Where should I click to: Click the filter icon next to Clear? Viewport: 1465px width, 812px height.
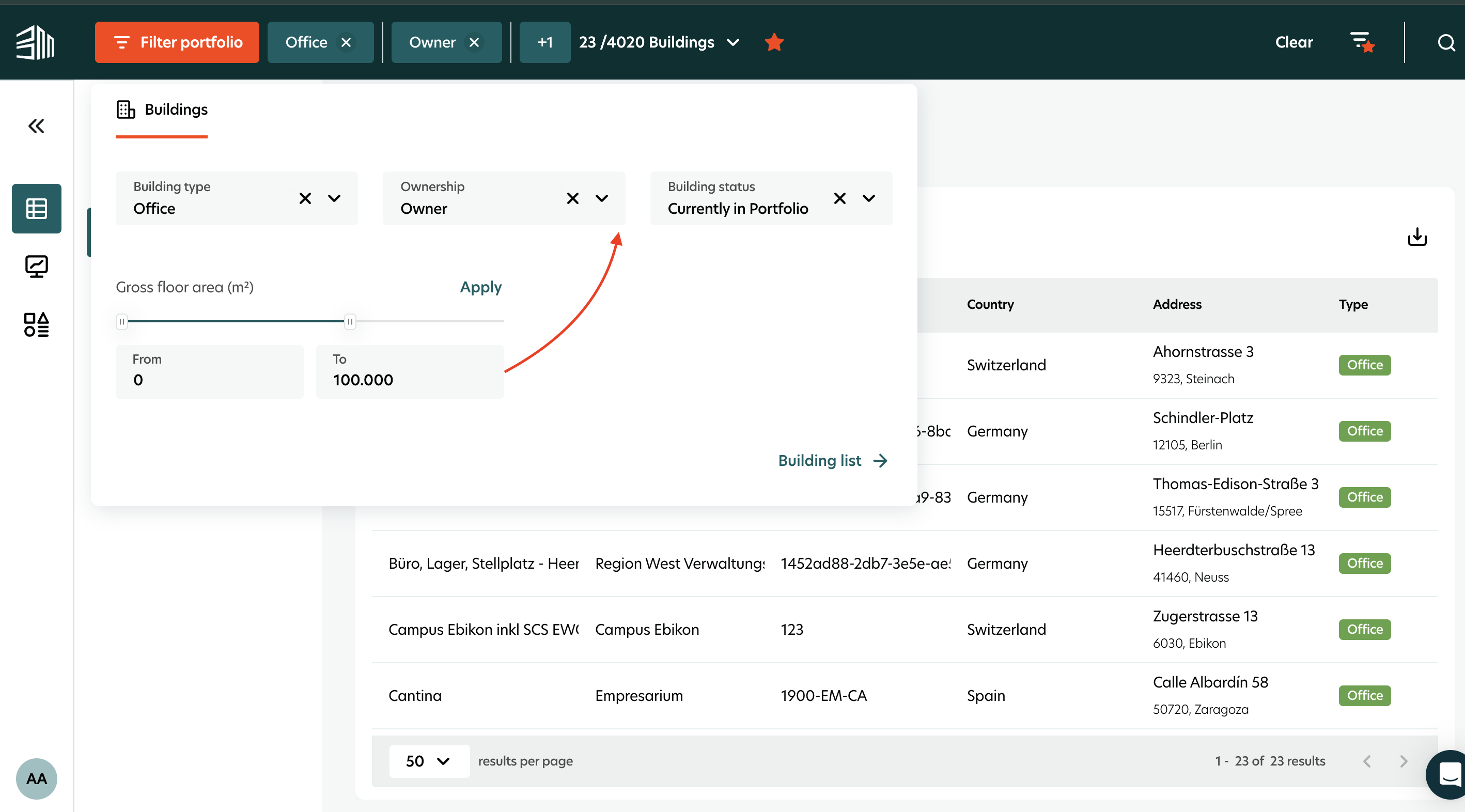pos(1362,42)
